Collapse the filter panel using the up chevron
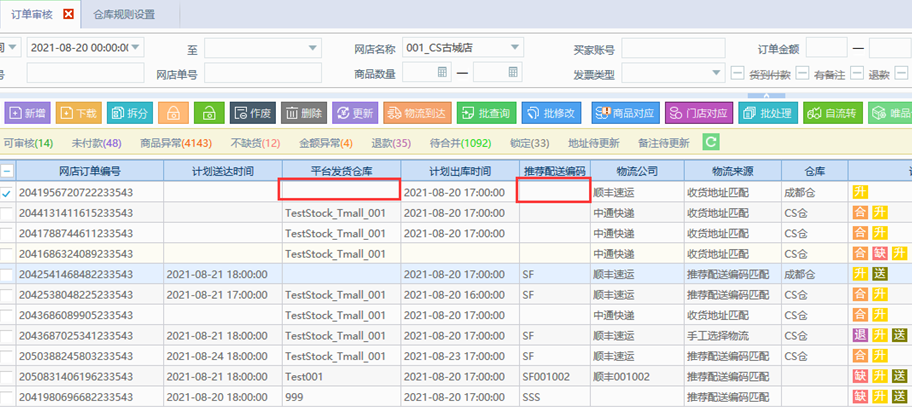Viewport: 912px width, 420px height. [x=767, y=95]
